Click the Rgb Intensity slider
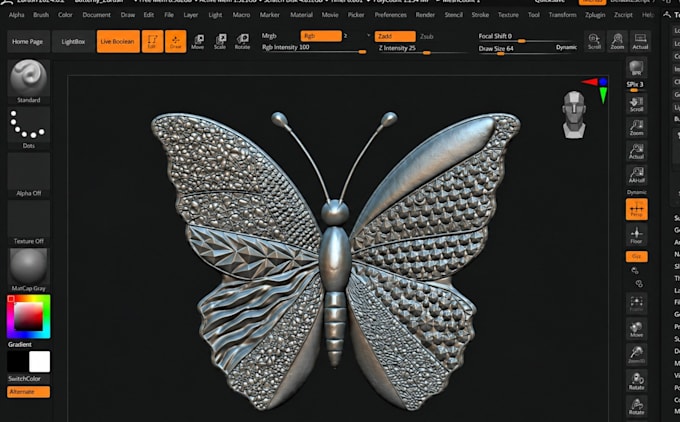The height and width of the screenshot is (422, 680). pos(314,48)
